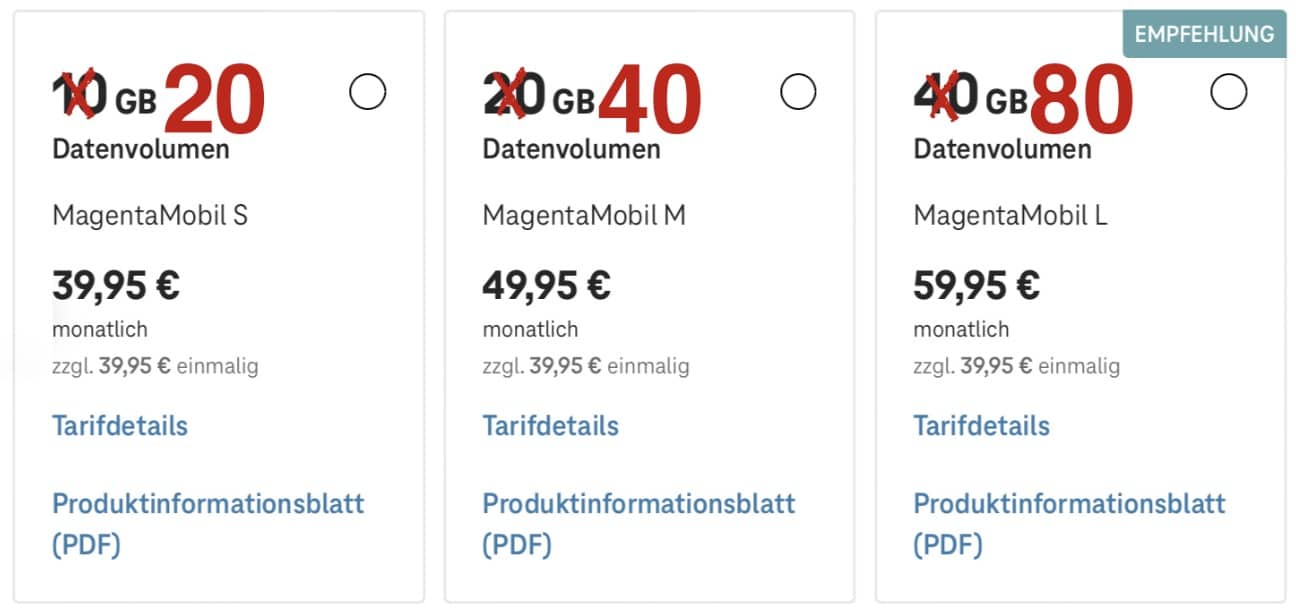Open Produktinformationsblatt PDF for MagentaMobil M
The width and height of the screenshot is (1296, 614).
click(639, 523)
